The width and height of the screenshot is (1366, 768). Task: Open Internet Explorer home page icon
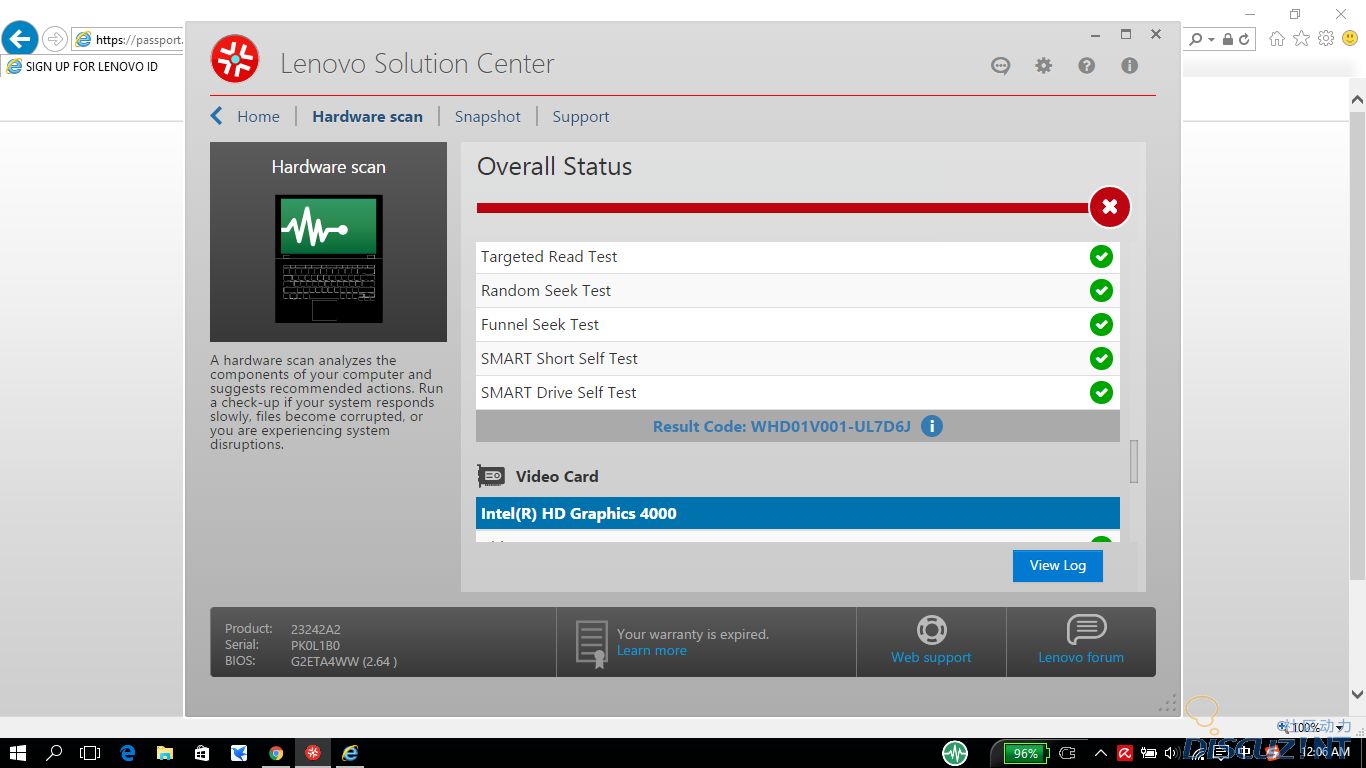[x=1277, y=39]
